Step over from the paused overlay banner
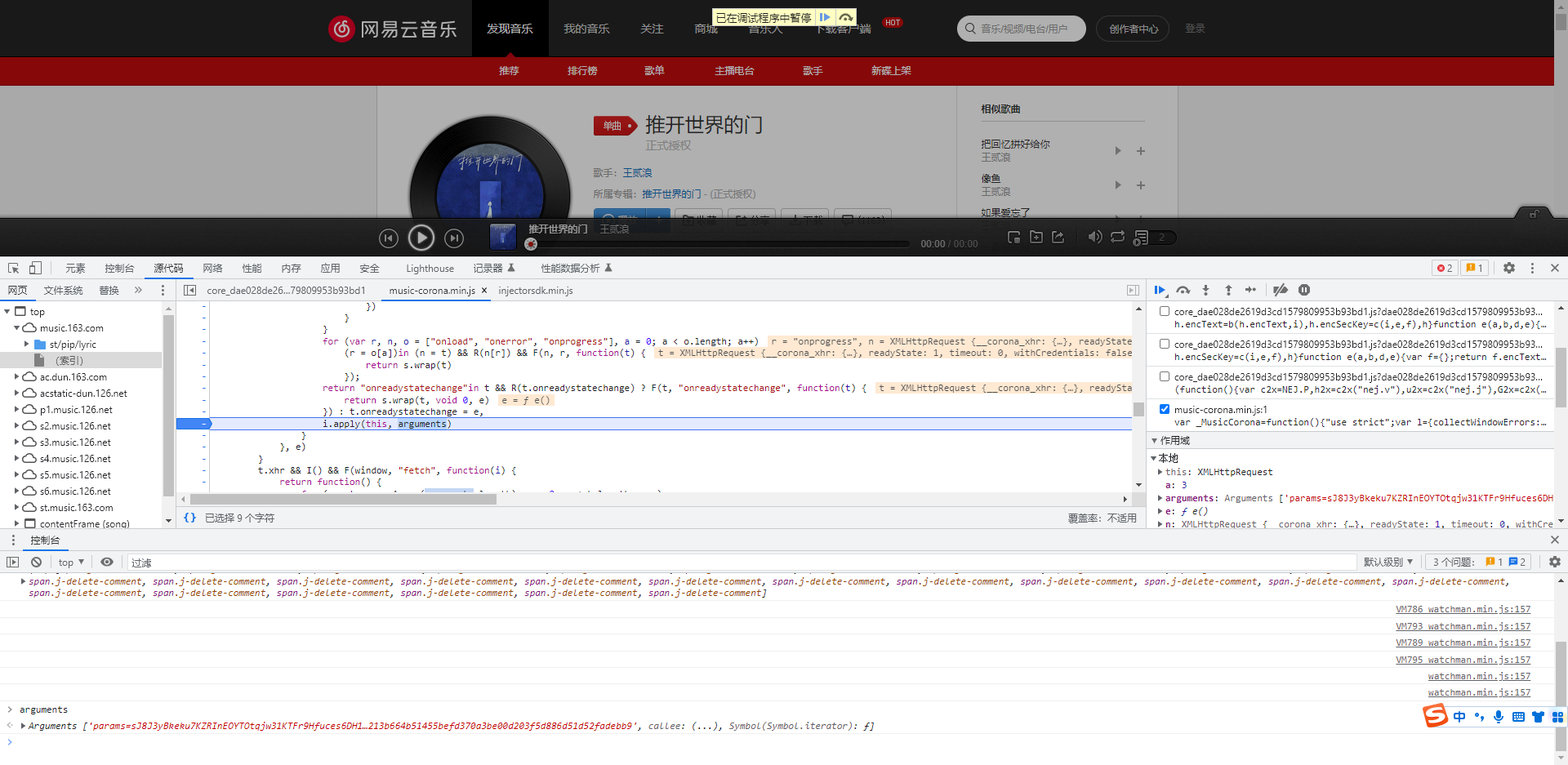Screen dimensions: 1568x765 [x=846, y=17]
